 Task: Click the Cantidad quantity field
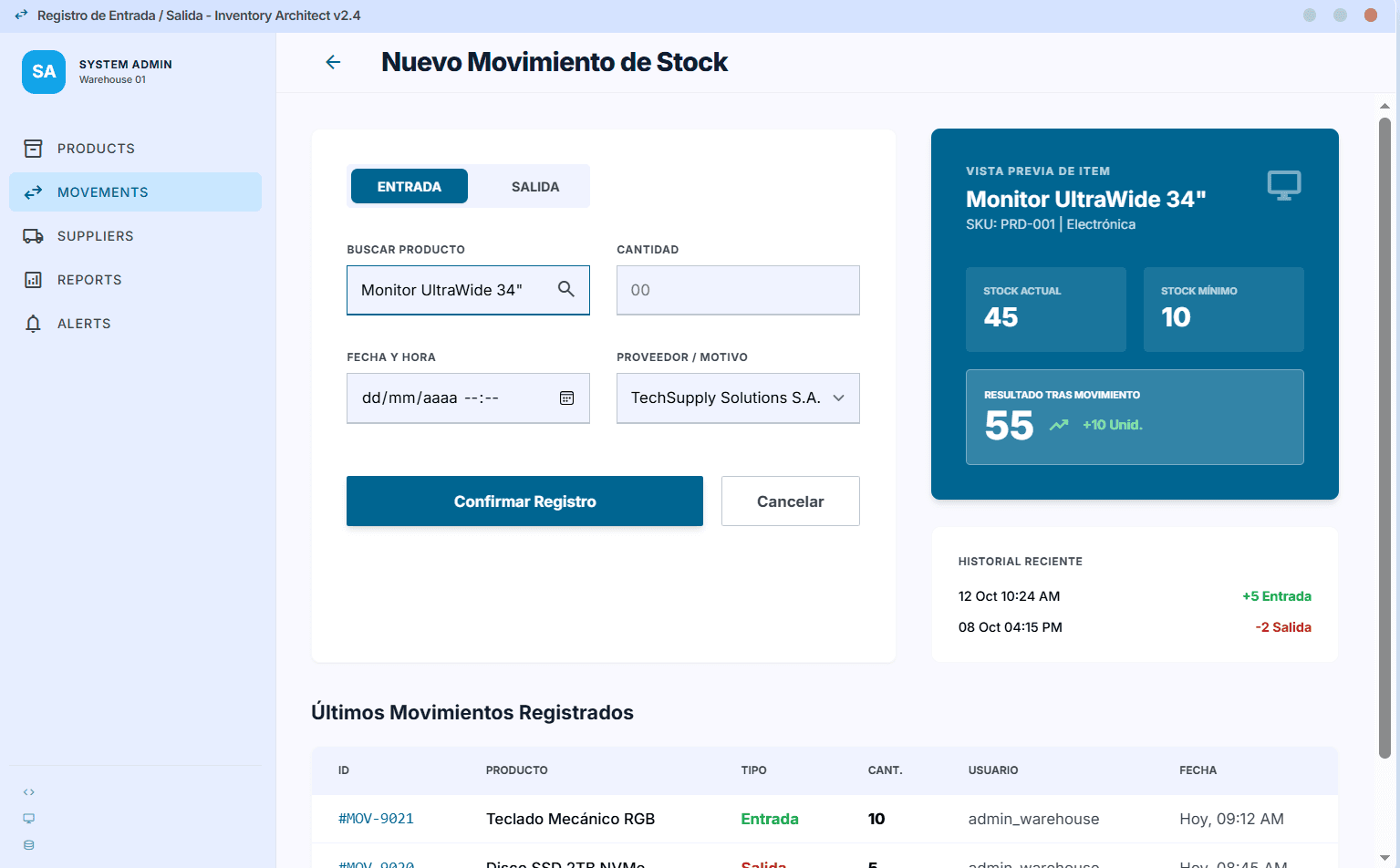point(738,290)
